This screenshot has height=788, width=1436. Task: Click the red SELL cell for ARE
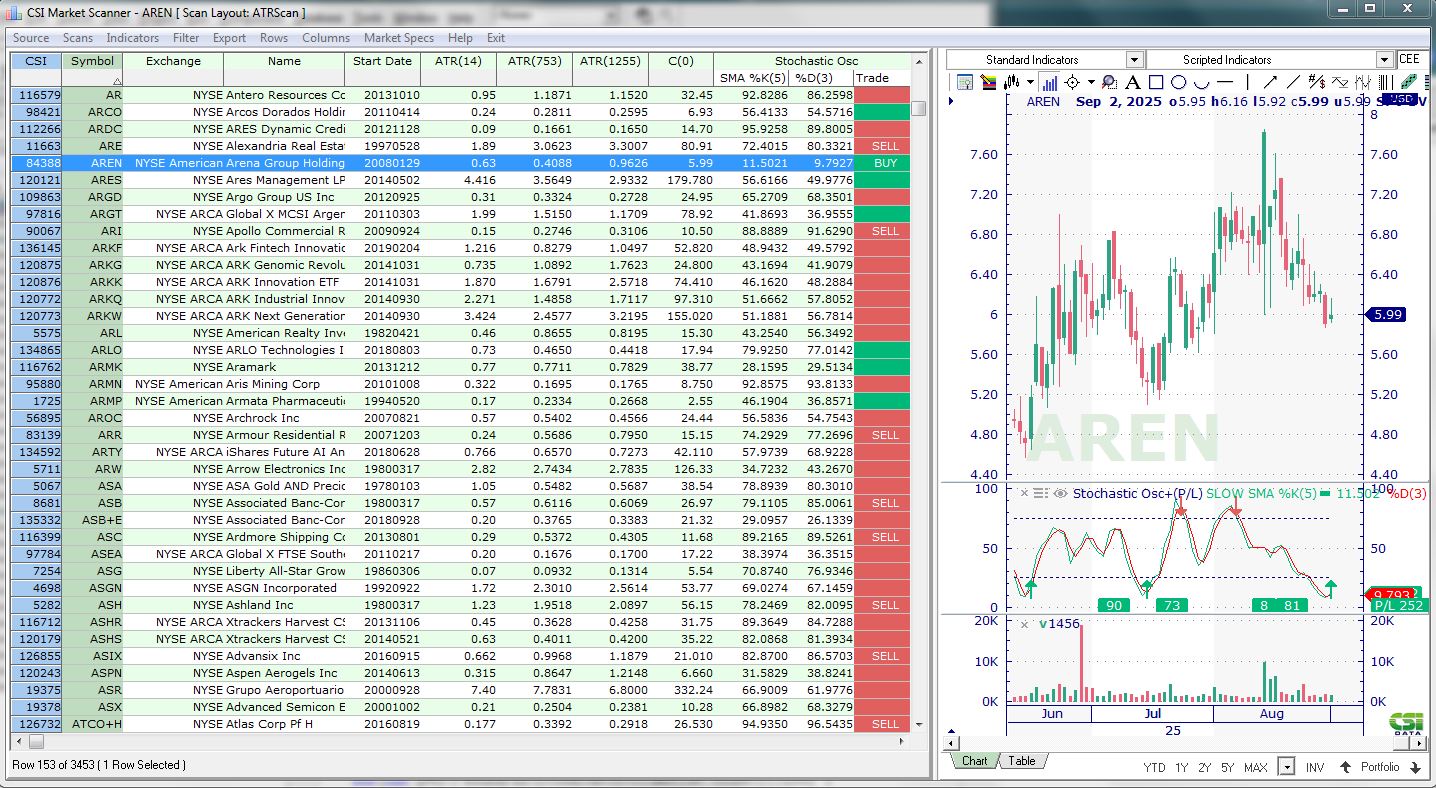[x=884, y=146]
